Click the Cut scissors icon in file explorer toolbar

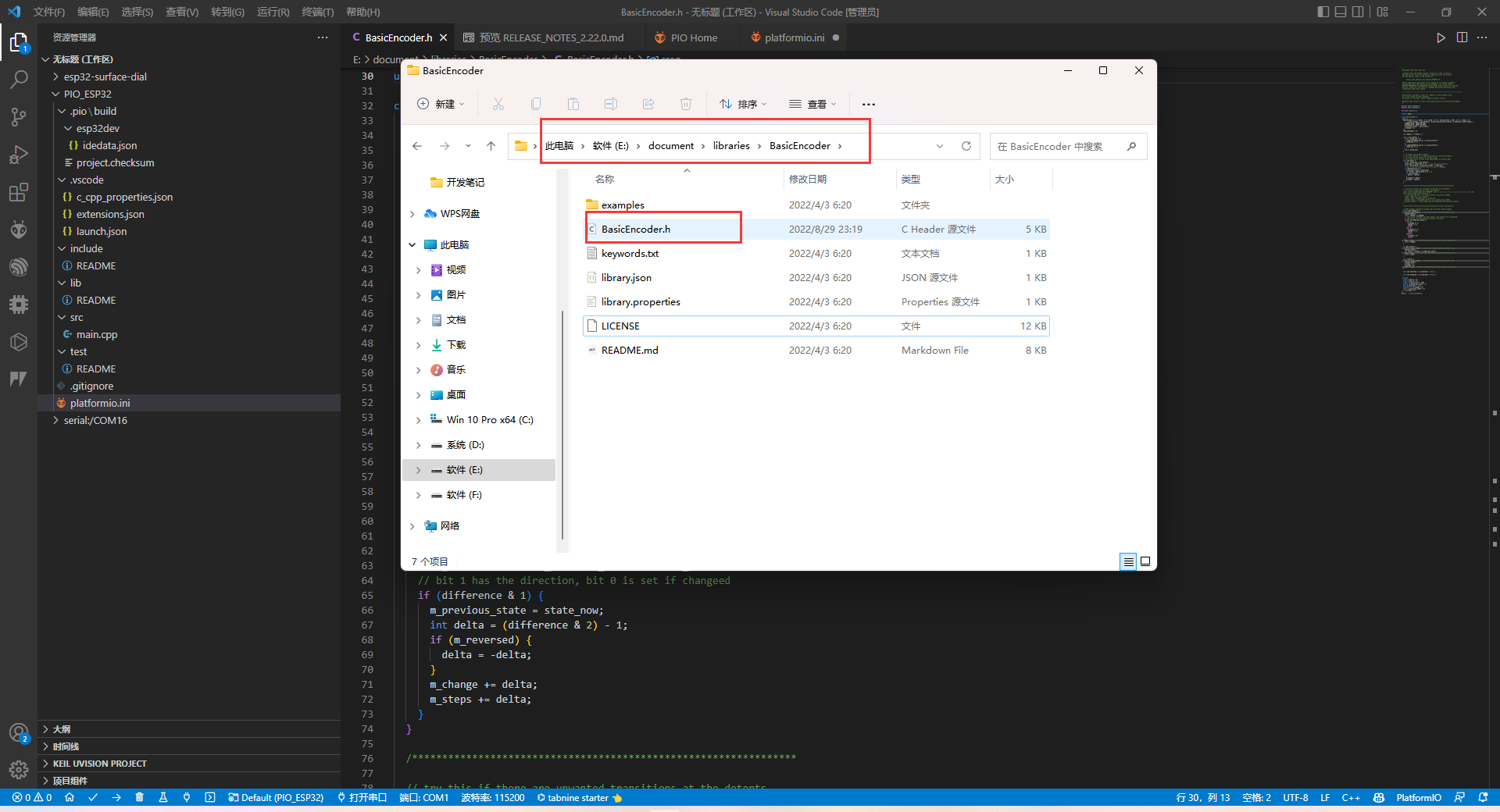tap(498, 104)
